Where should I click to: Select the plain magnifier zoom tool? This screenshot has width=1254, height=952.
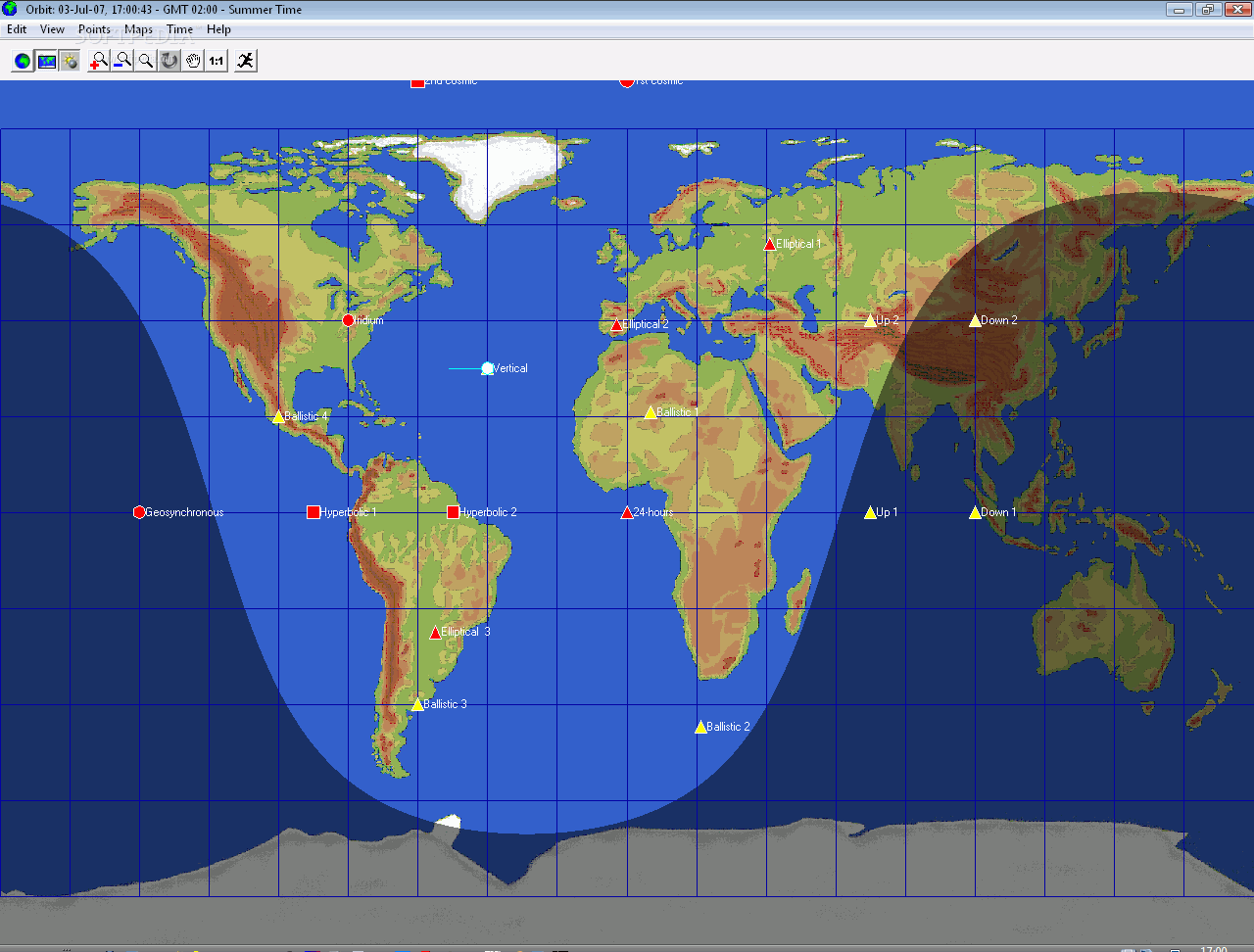tap(146, 61)
